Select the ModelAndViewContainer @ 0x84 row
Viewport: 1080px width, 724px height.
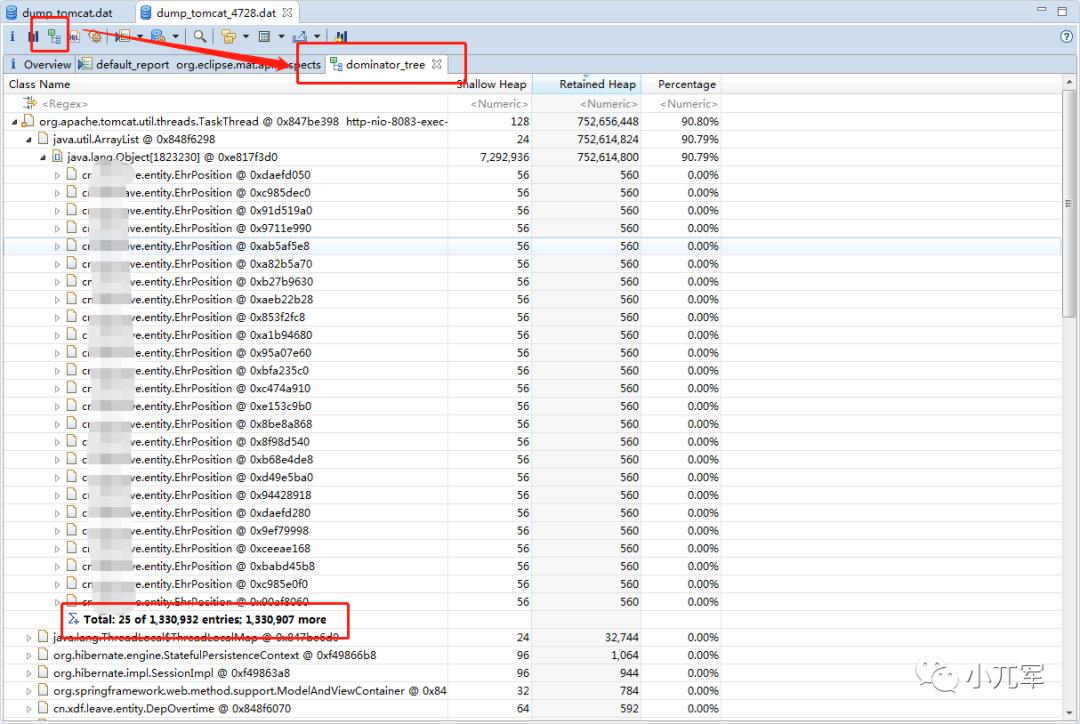tap(532, 691)
